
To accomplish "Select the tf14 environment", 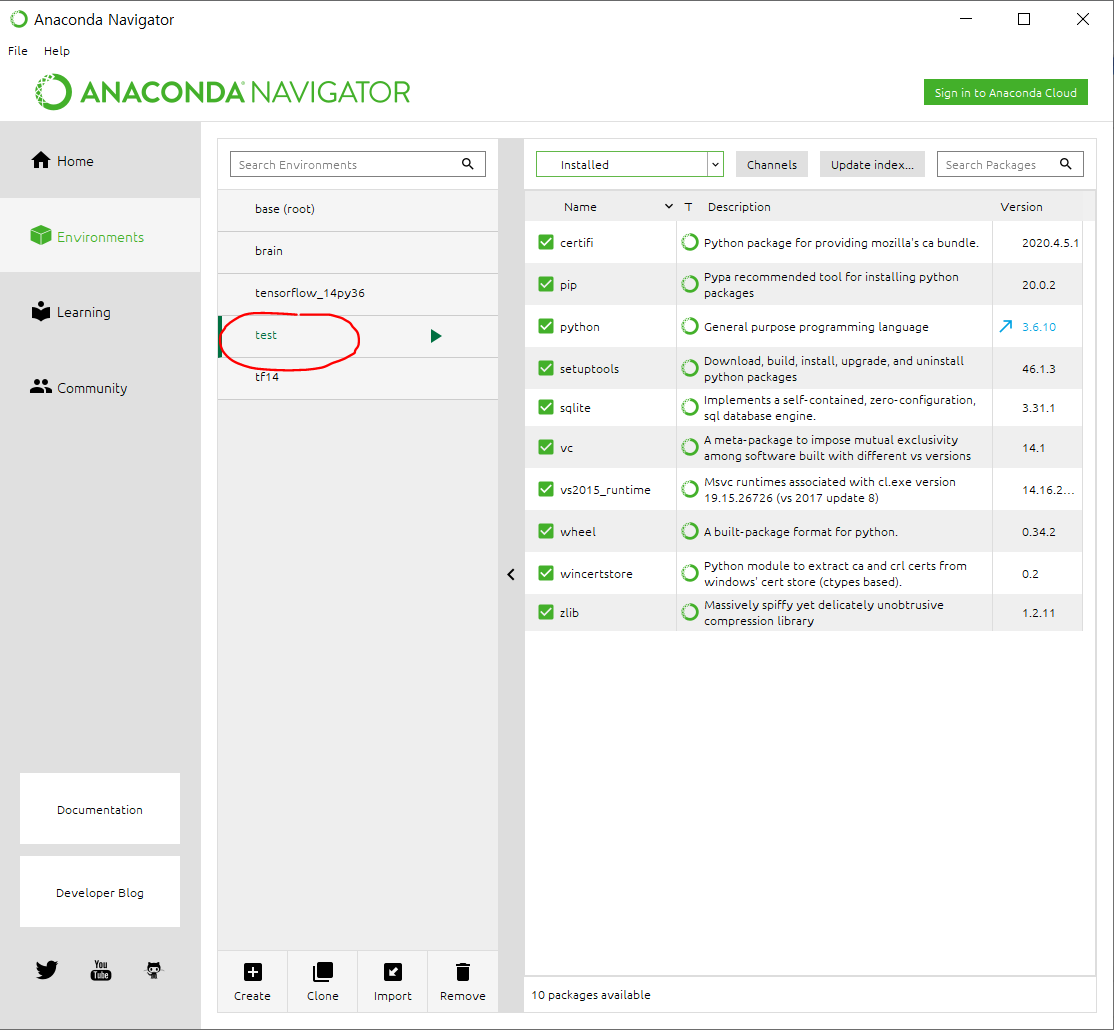I will (x=358, y=378).
